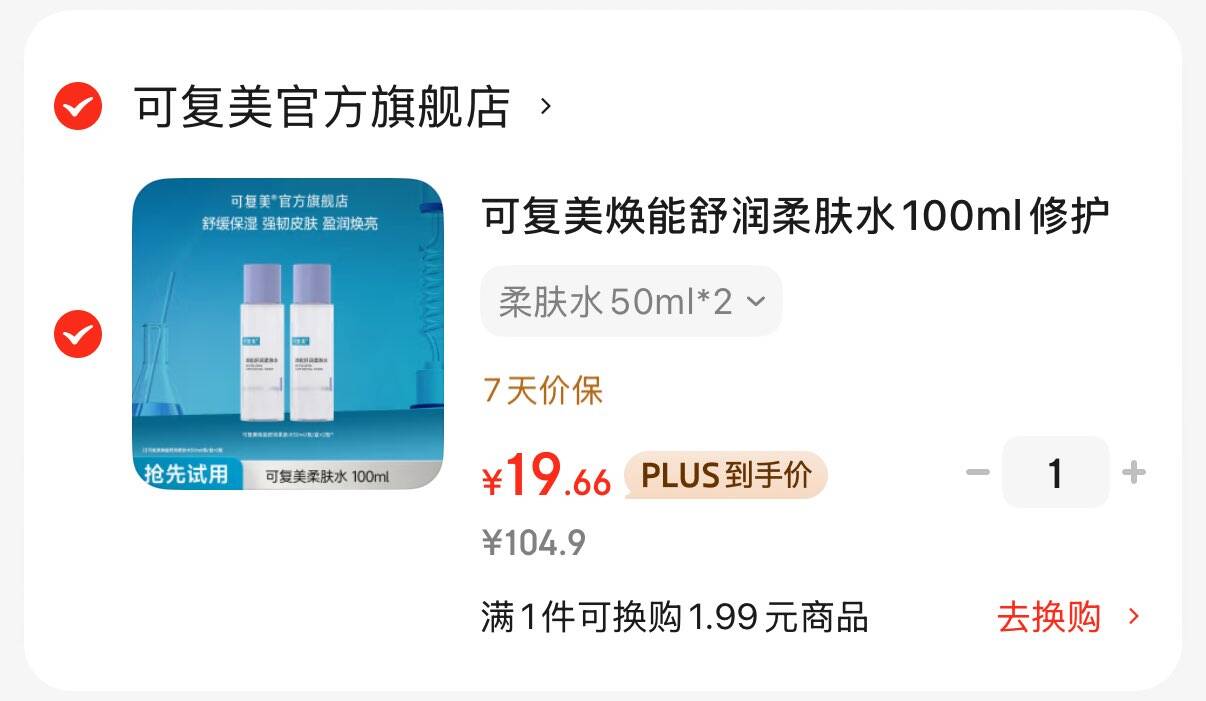Tap the red arrow after 去换购
Viewport: 1206px width, 701px height.
(x=1133, y=617)
